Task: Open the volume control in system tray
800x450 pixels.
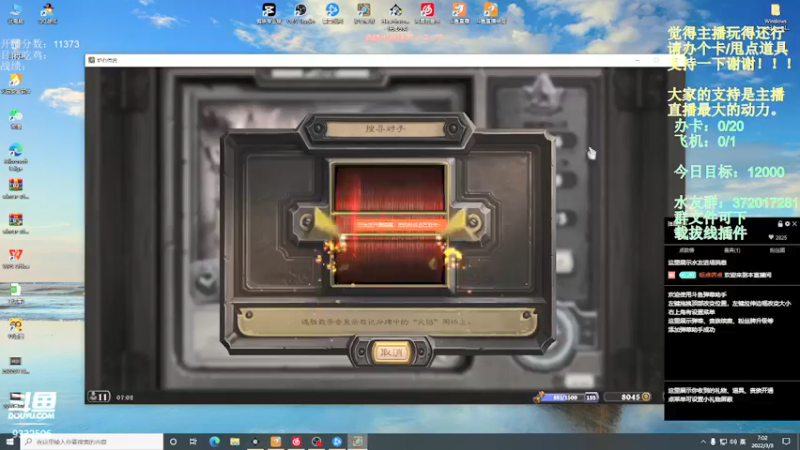Action: coord(733,441)
